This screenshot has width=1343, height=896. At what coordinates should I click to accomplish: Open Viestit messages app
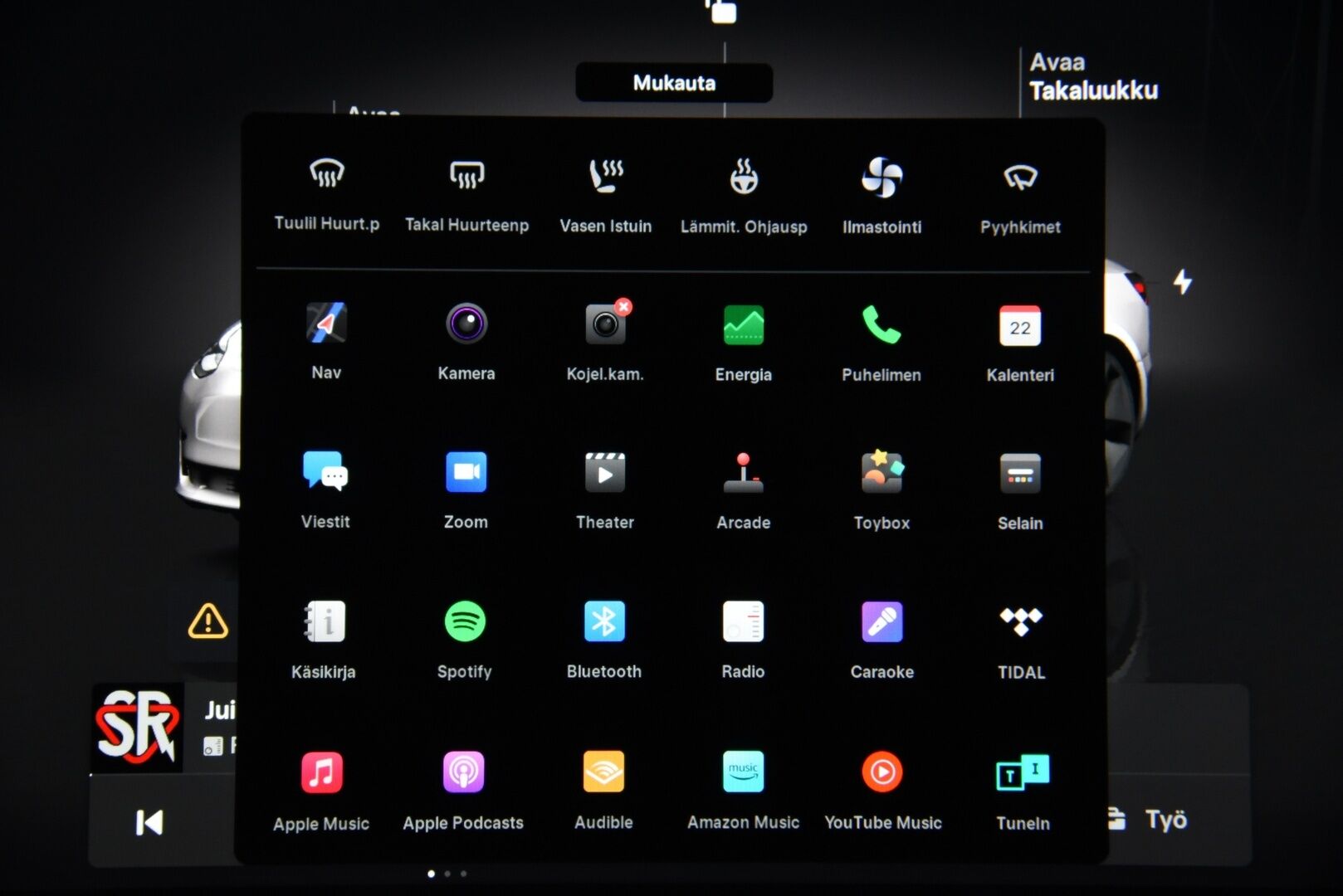point(325,490)
